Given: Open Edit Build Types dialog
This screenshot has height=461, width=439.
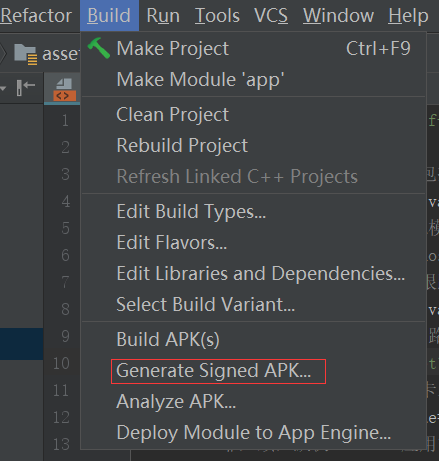Looking at the screenshot, I should tap(253, 211).
